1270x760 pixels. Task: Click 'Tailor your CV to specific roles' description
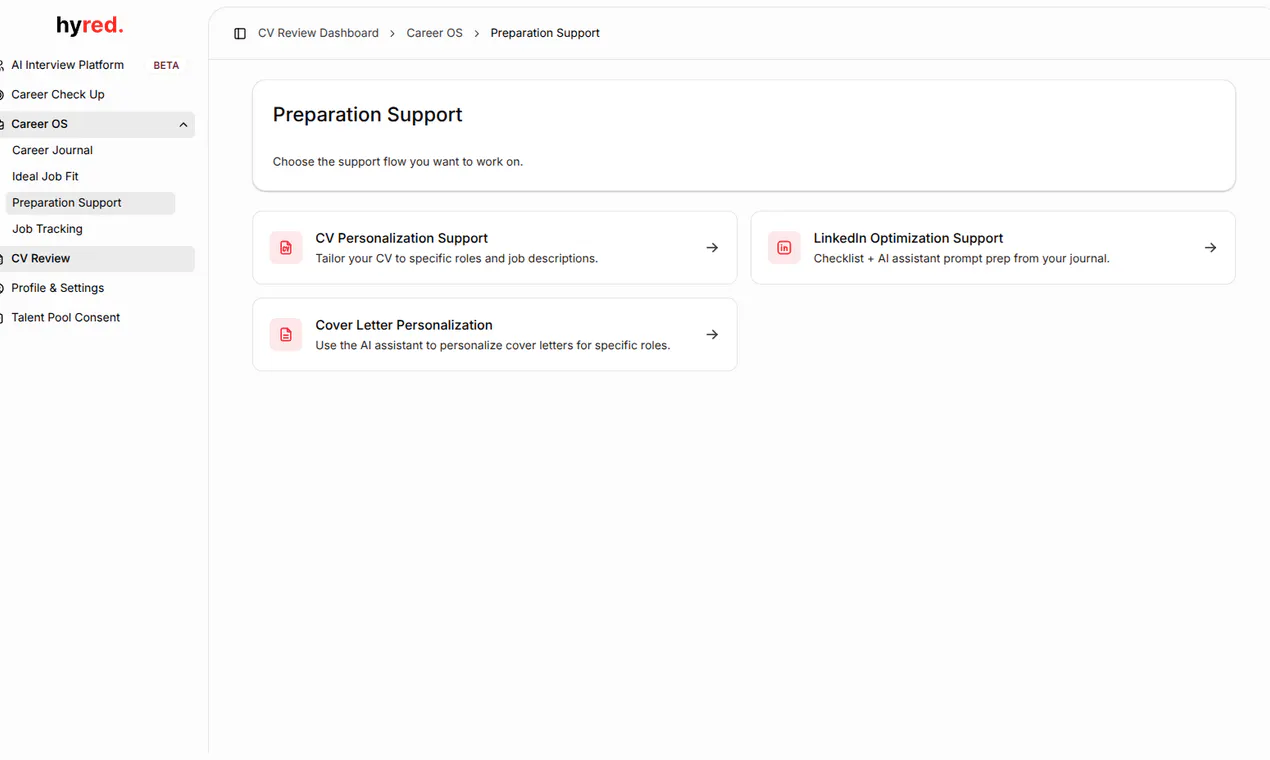(456, 259)
